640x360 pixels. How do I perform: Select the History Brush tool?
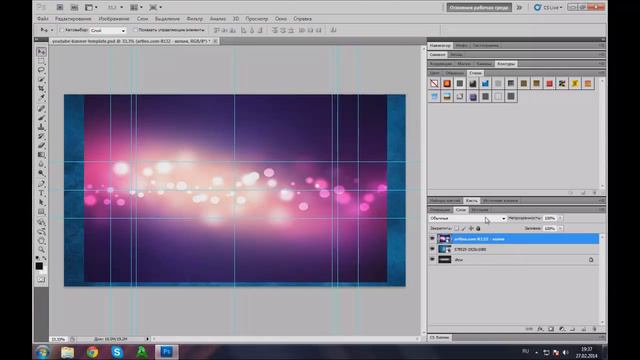pos(41,136)
